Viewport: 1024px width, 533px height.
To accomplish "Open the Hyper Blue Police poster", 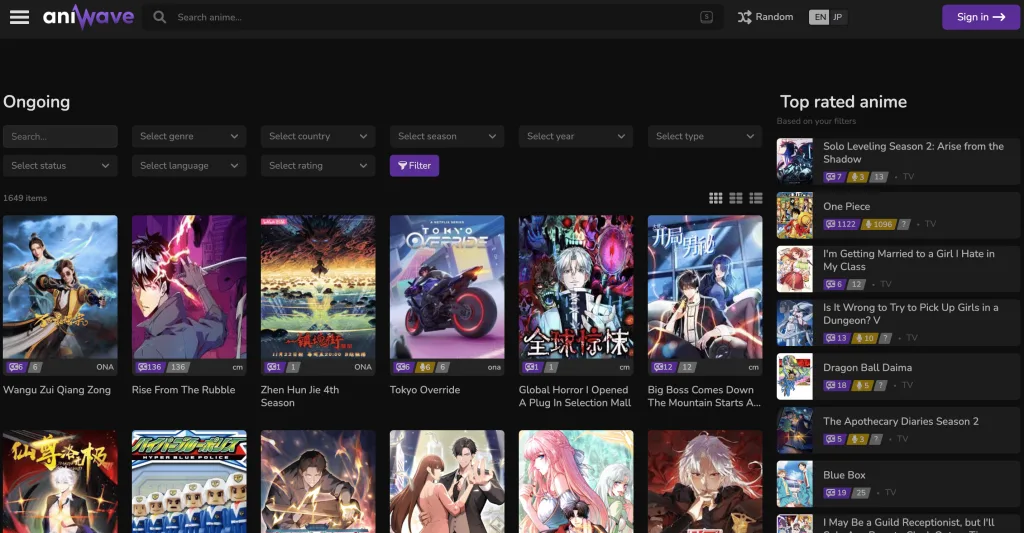I will coord(189,481).
